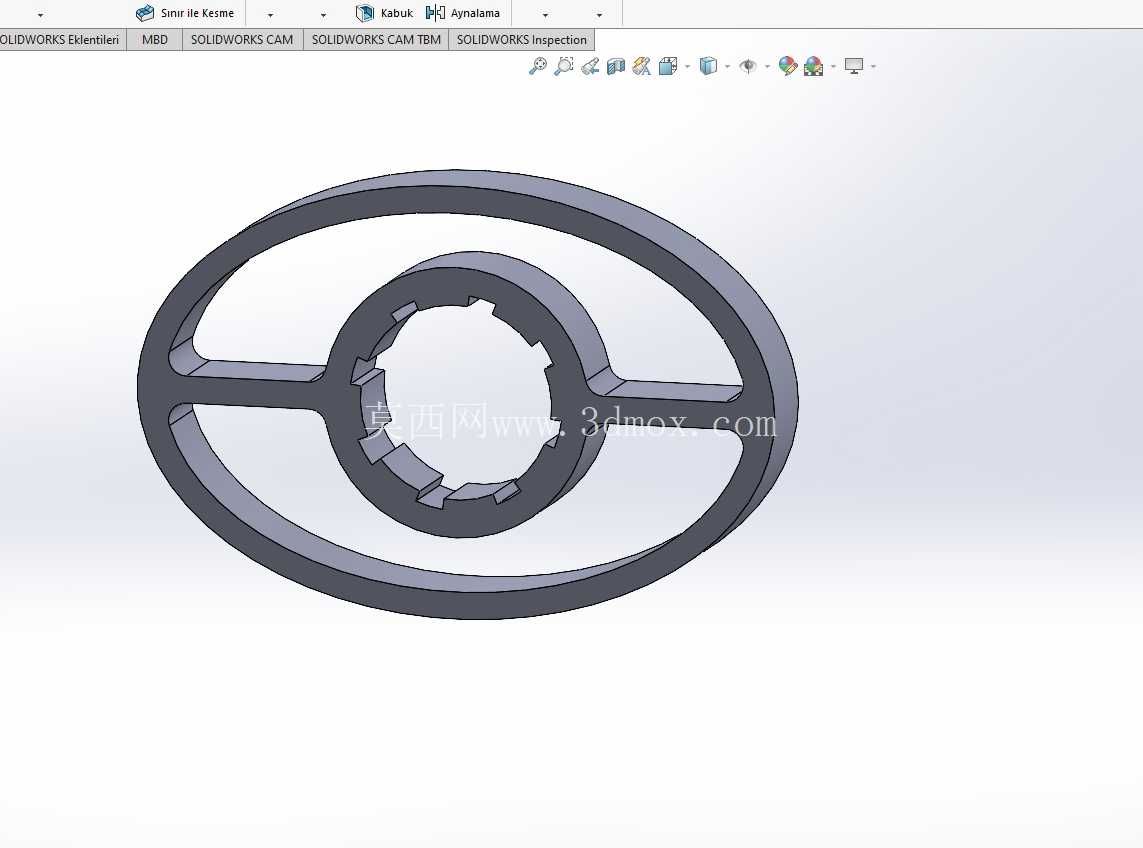1143x848 pixels.
Task: Click the Sınır ile Kesme tool
Action: click(x=185, y=13)
